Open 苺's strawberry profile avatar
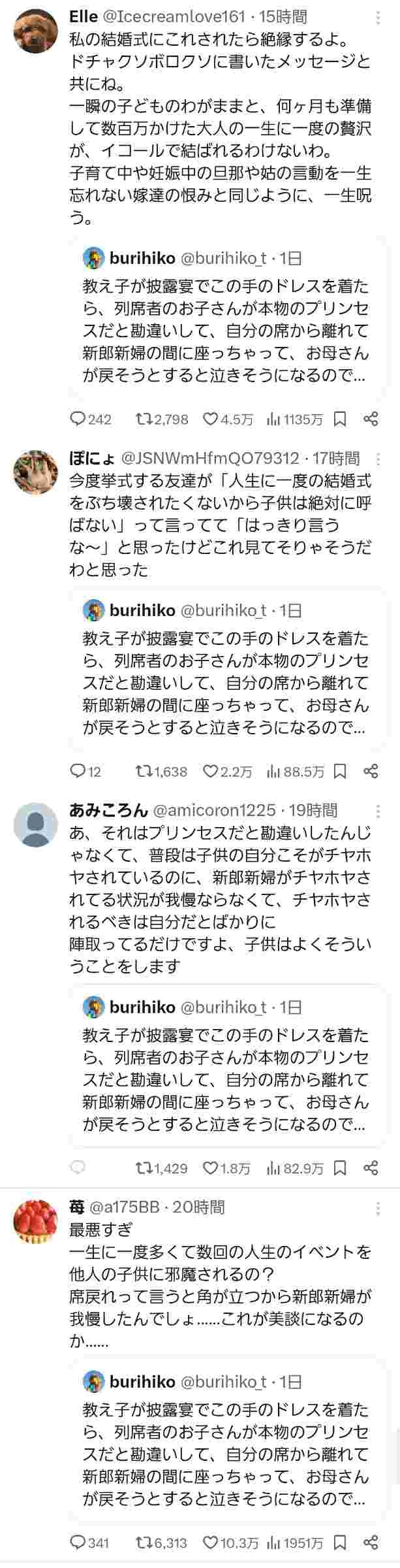Image resolution: width=400 pixels, height=1568 pixels. pos(36,1223)
